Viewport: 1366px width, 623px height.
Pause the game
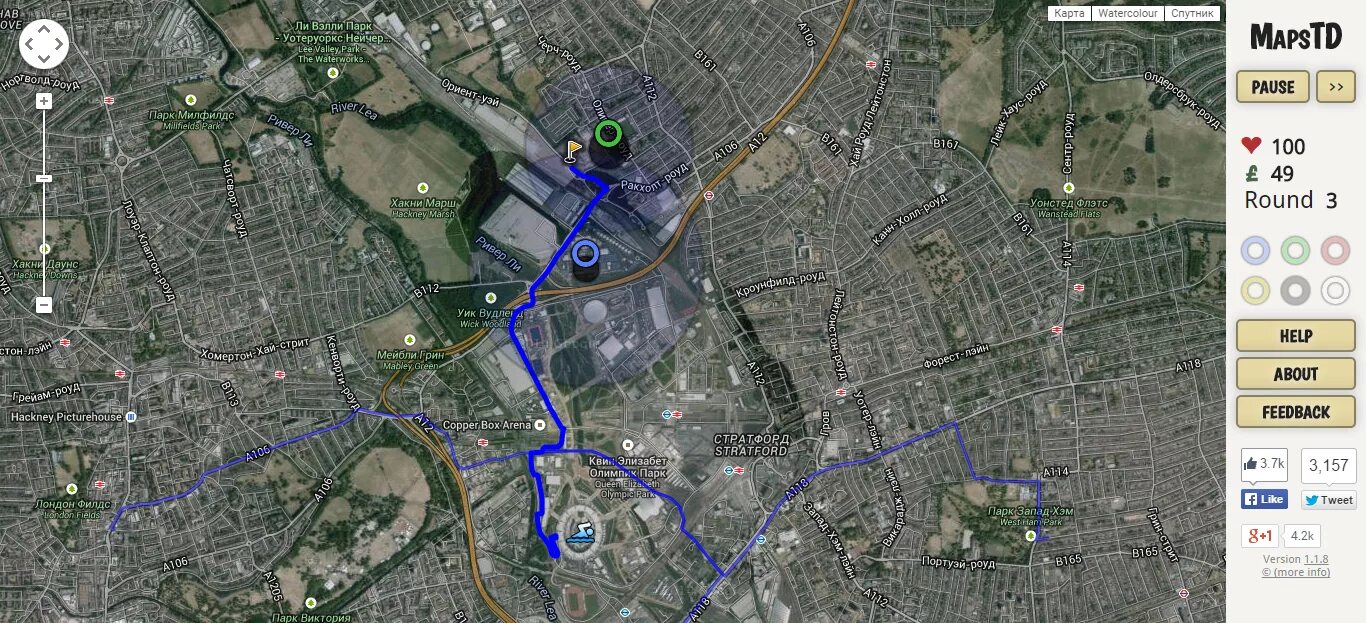coord(1273,87)
